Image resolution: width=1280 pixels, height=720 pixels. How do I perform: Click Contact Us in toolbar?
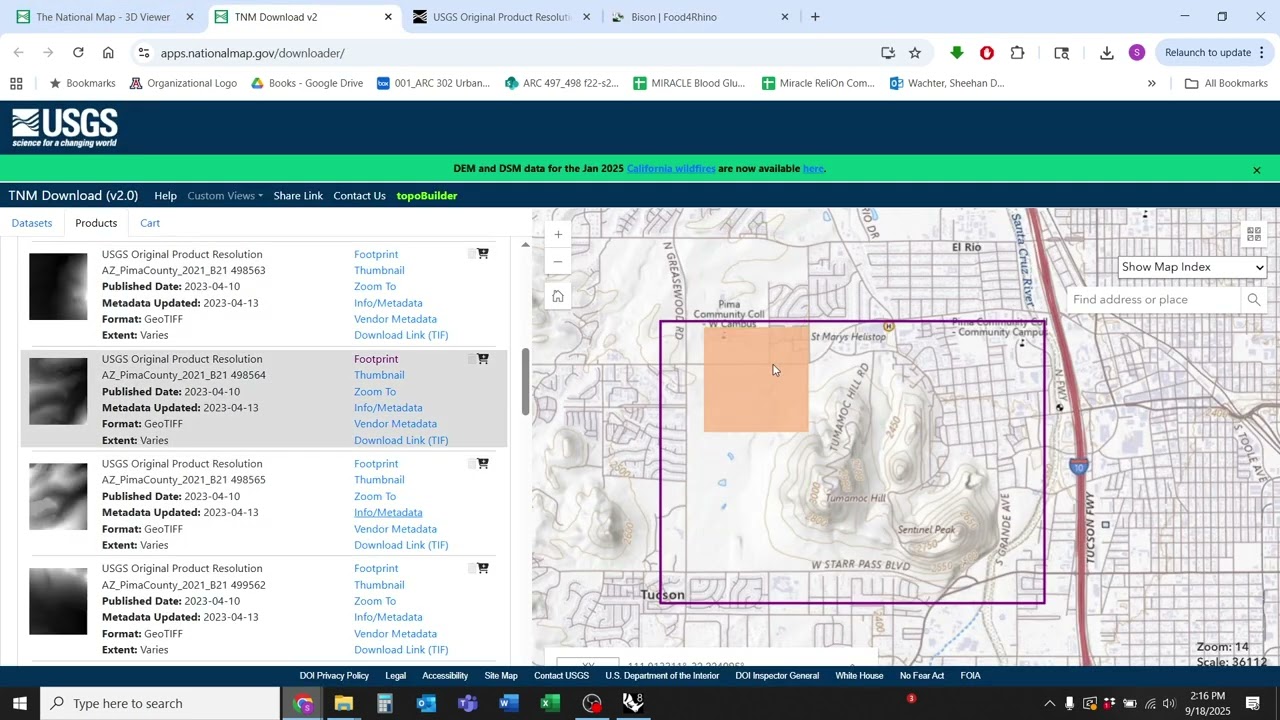[359, 196]
